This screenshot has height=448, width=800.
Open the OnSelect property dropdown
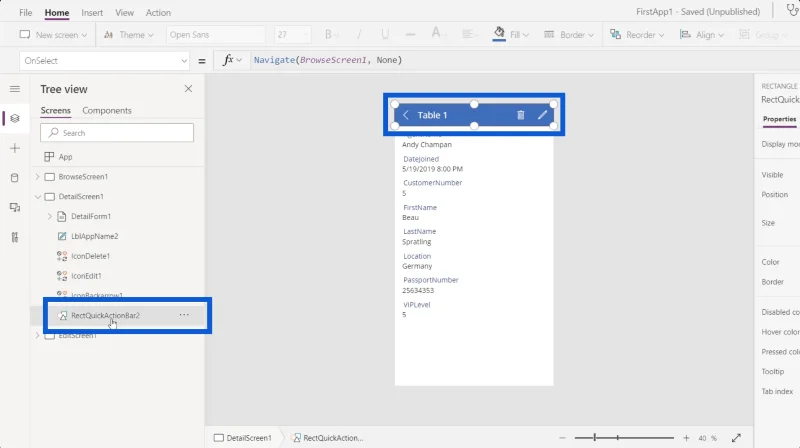[x=105, y=61]
